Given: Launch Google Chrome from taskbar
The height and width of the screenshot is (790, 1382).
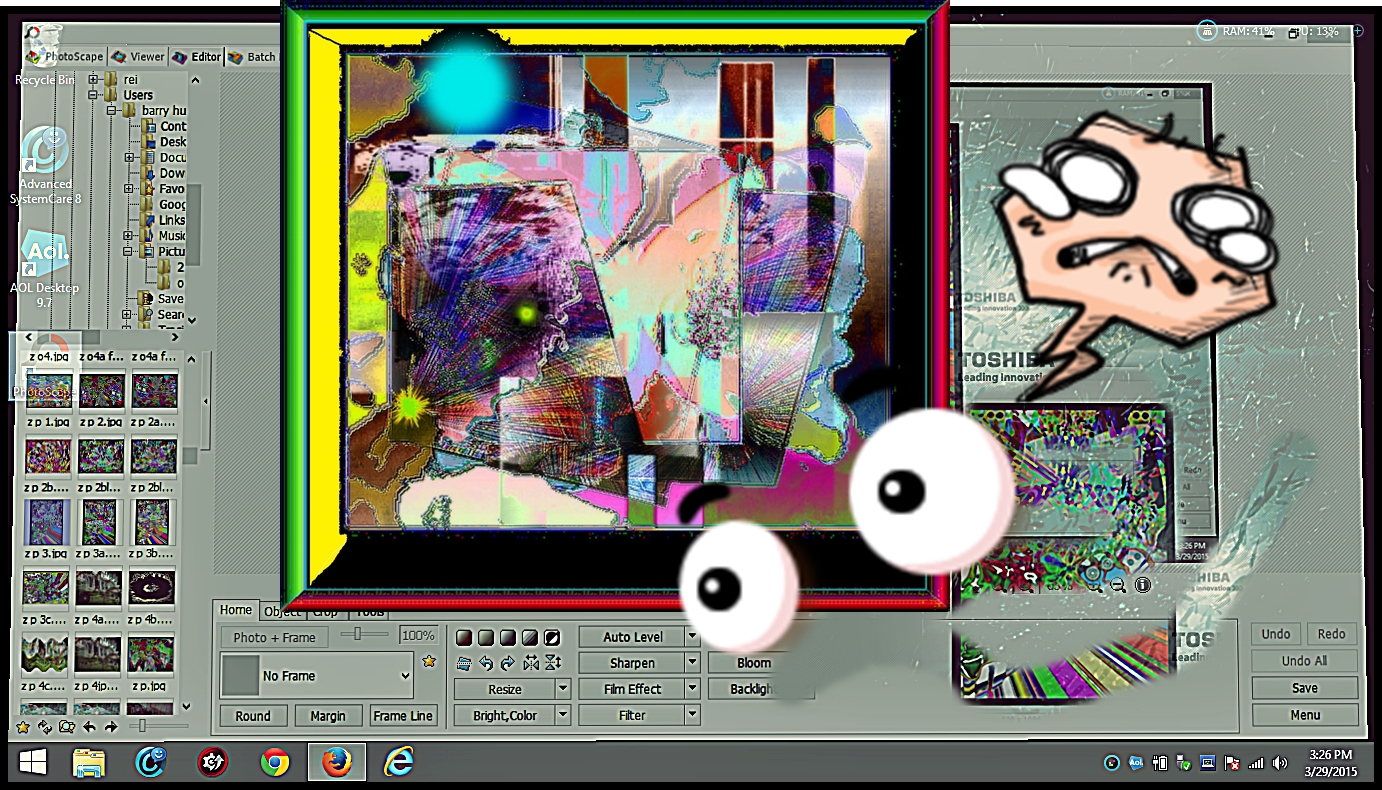Looking at the screenshot, I should click(274, 763).
